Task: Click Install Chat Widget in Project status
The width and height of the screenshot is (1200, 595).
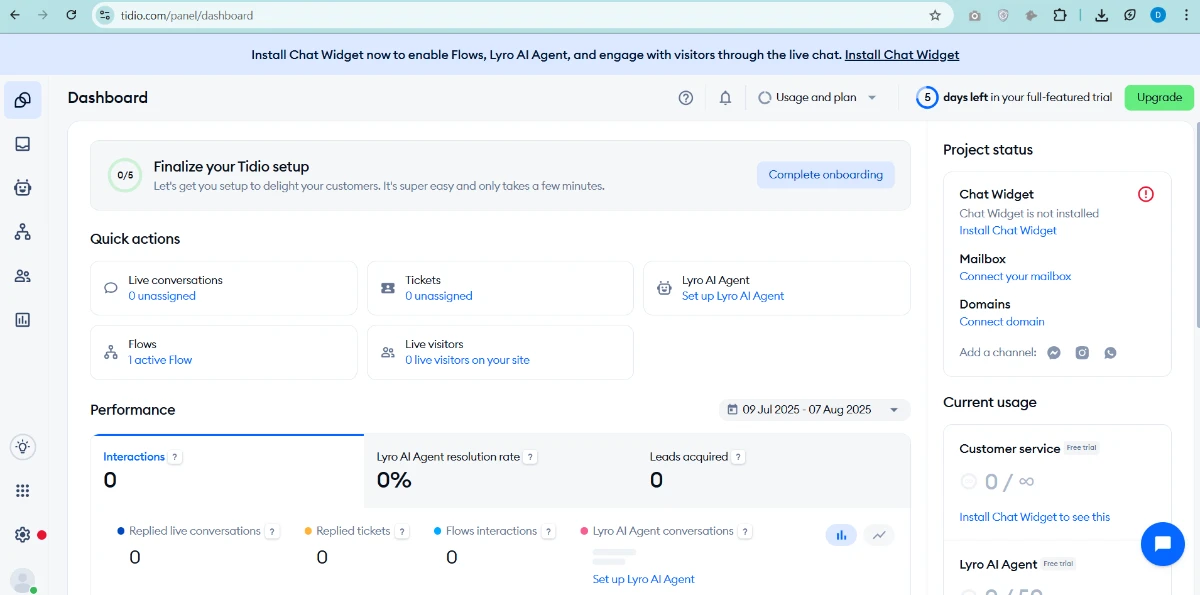Action: click(1008, 231)
